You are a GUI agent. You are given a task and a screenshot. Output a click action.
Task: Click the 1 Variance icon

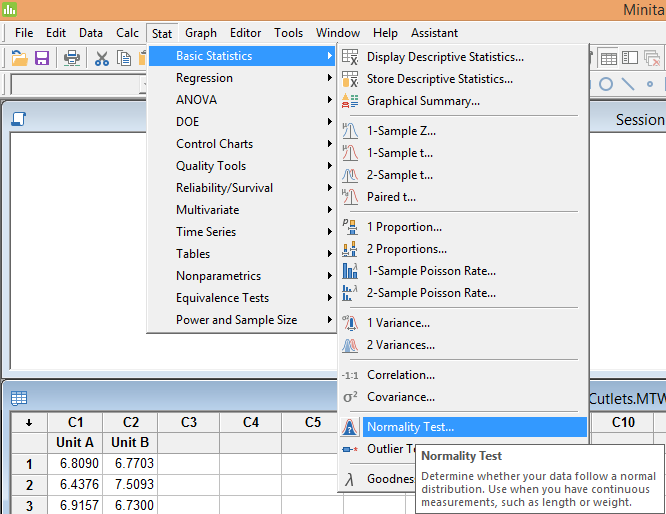tap(350, 323)
